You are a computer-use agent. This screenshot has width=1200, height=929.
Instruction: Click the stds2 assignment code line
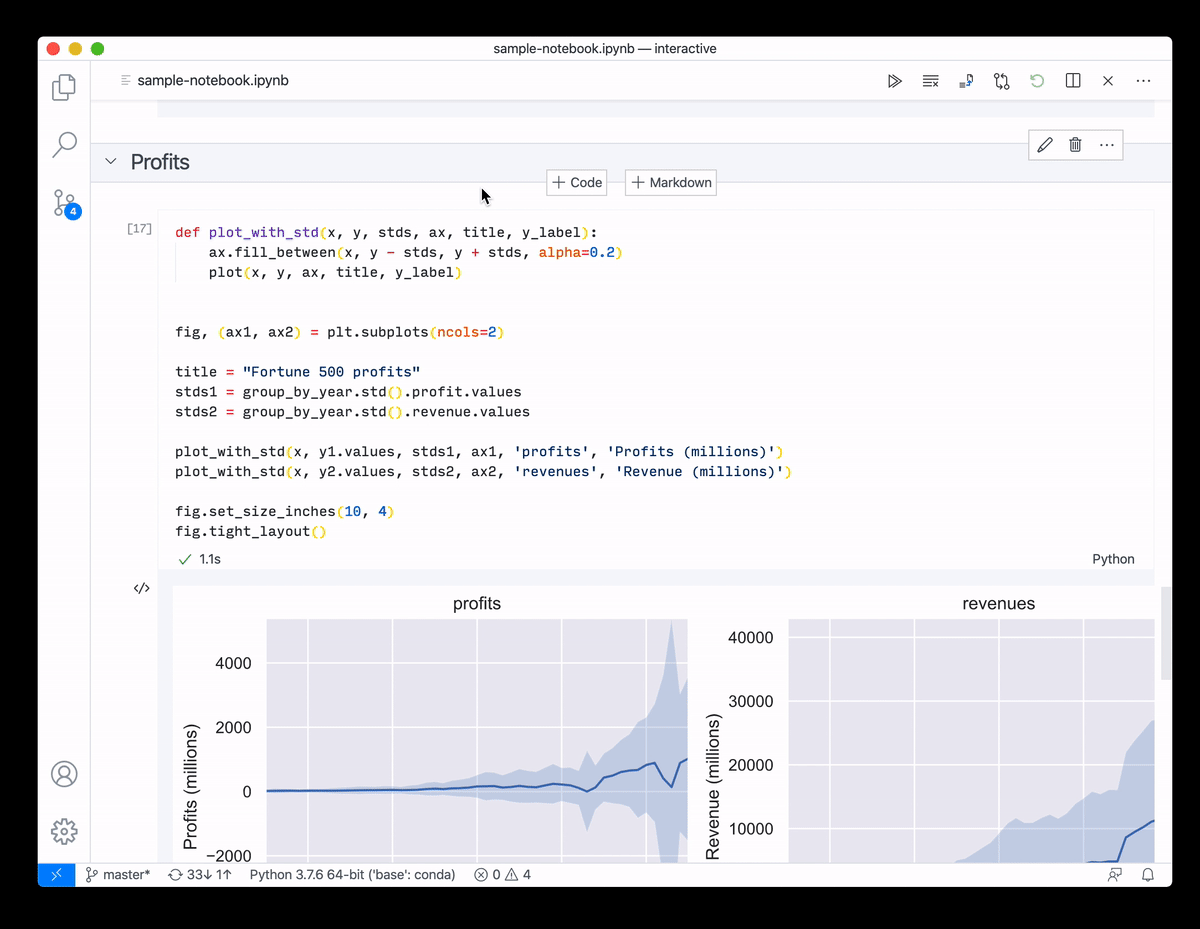[352, 412]
